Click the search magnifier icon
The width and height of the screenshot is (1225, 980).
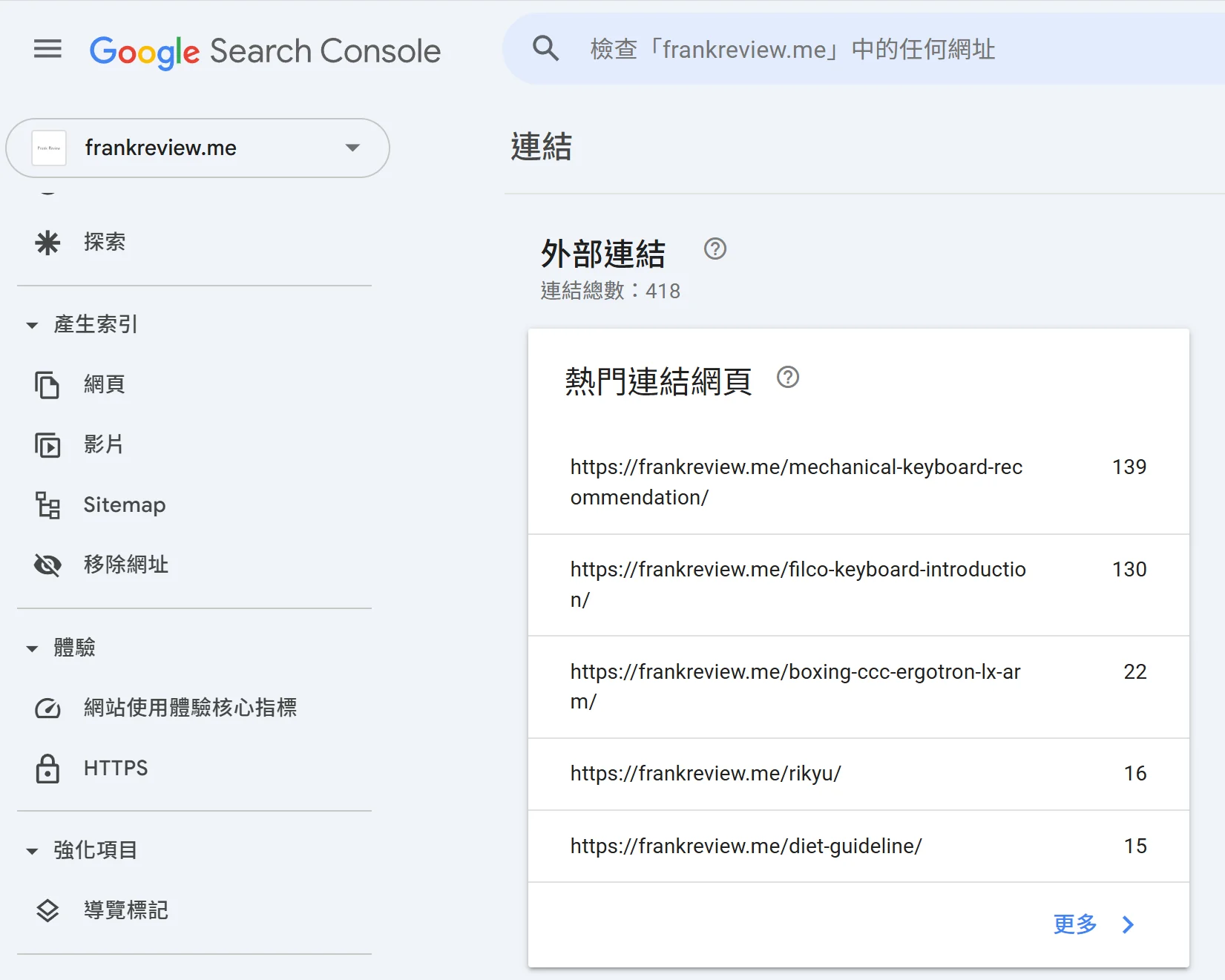point(545,48)
